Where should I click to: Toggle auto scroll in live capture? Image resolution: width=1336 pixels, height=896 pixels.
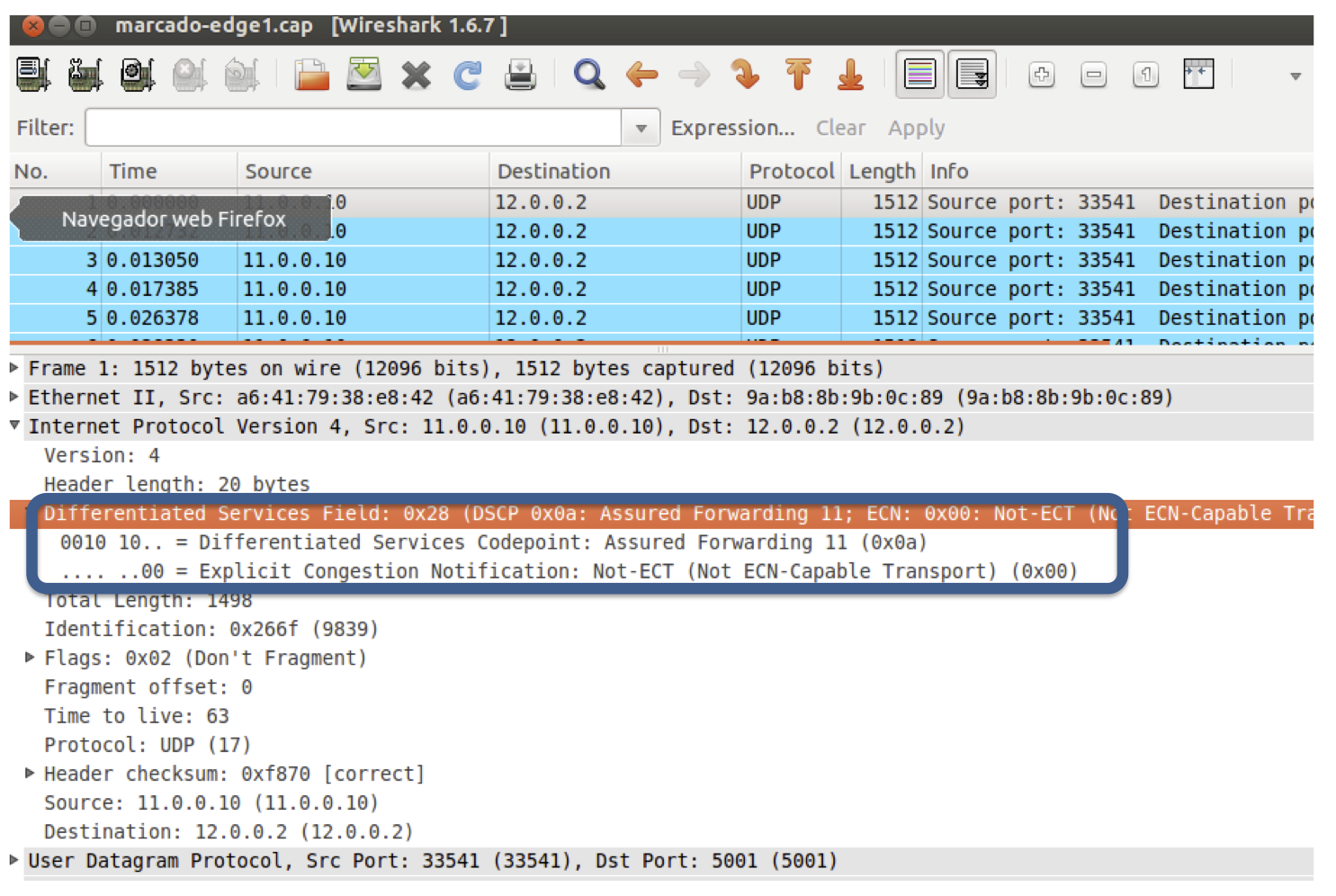pyautogui.click(x=973, y=74)
